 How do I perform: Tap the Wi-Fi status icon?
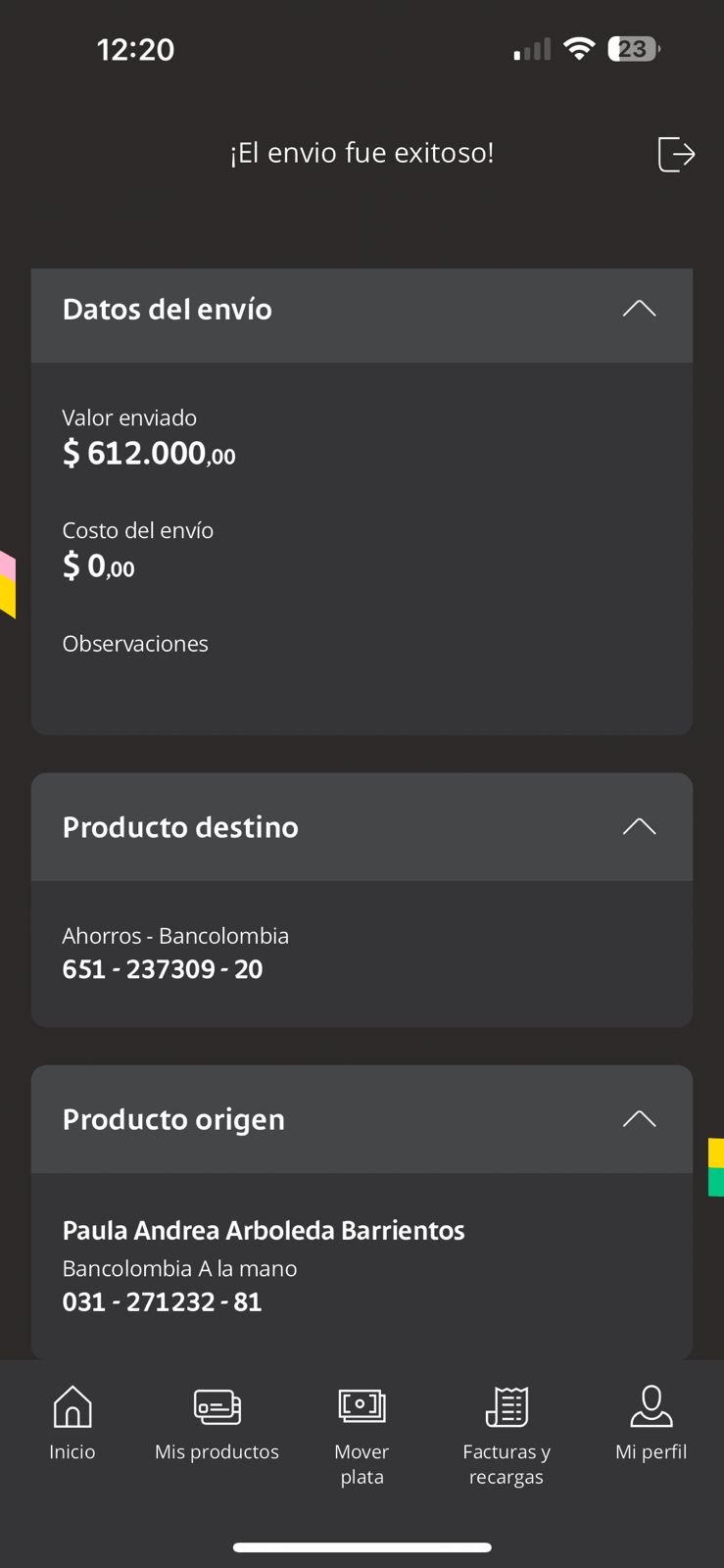[x=580, y=49]
